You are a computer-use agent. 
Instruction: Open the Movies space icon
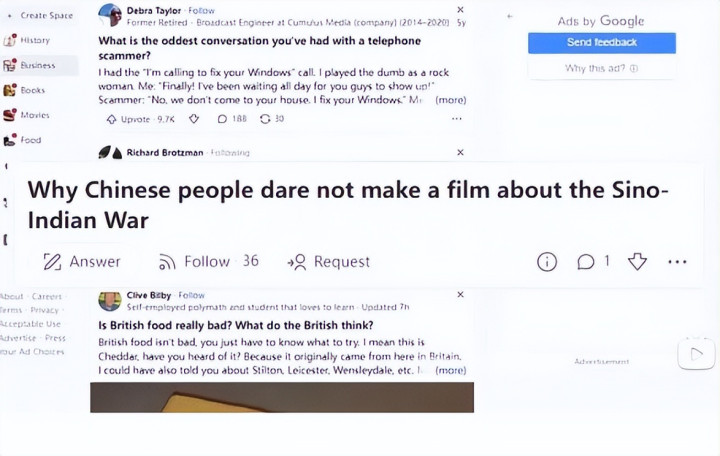coord(10,115)
